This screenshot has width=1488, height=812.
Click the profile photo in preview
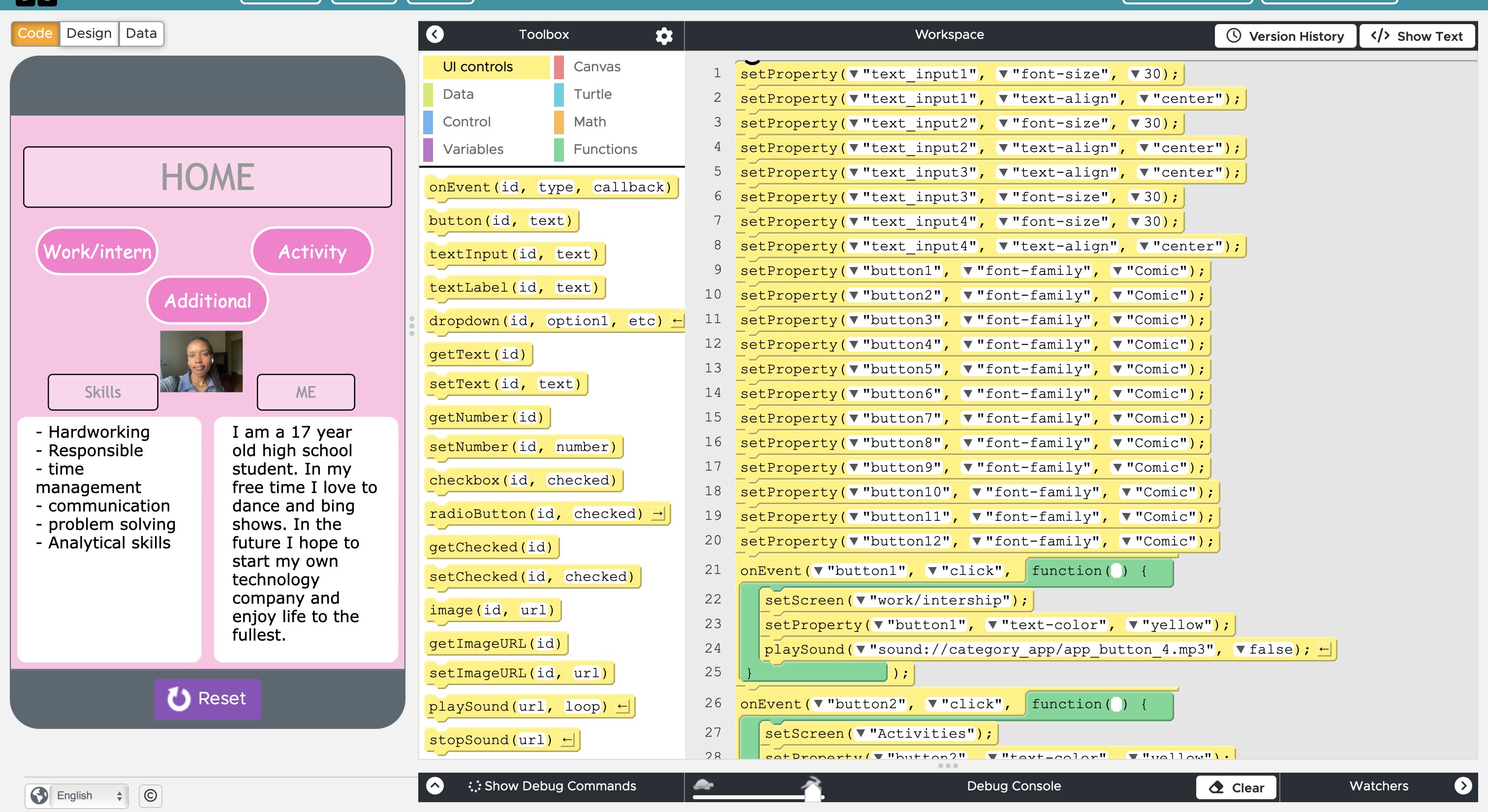point(201,361)
